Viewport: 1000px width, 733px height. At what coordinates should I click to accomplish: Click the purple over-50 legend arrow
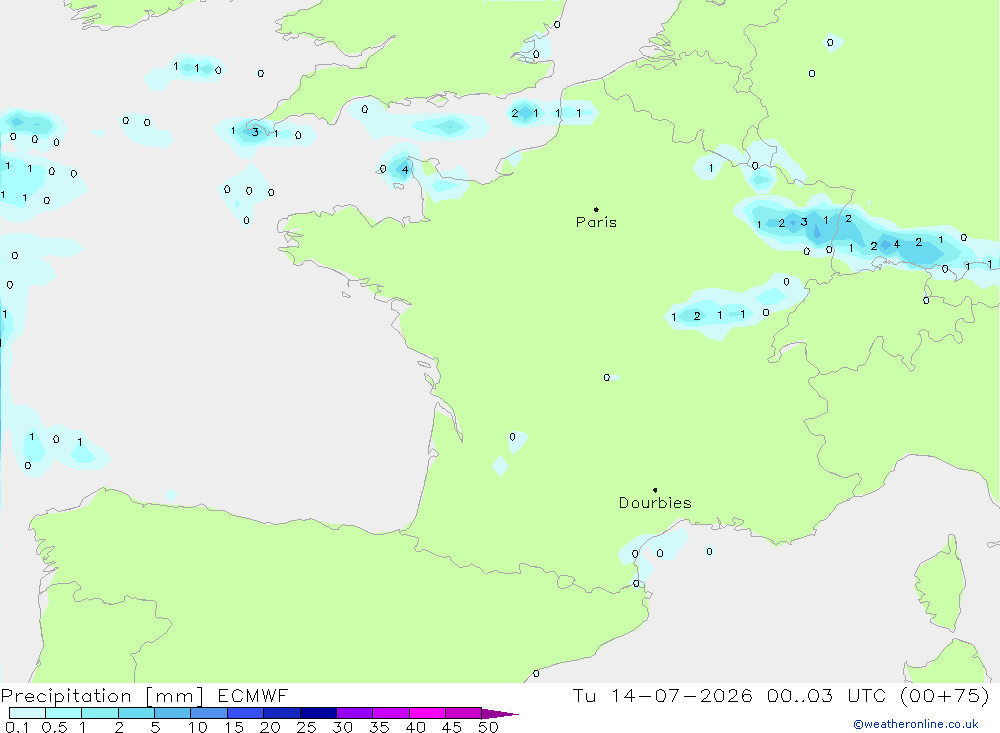pos(500,714)
